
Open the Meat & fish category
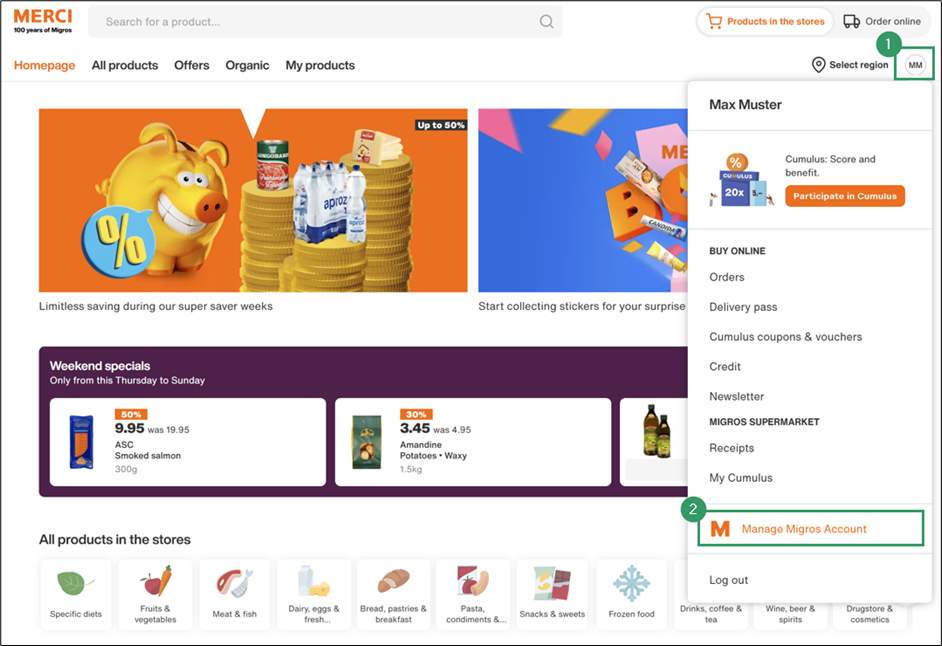pos(234,594)
